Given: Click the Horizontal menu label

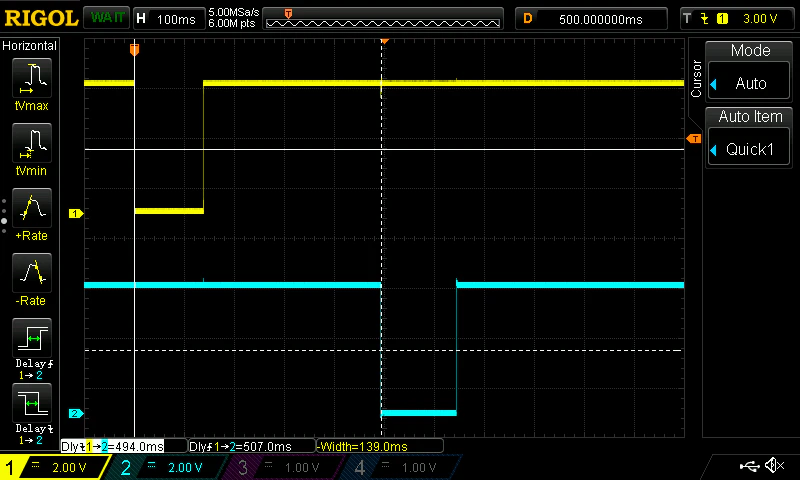Looking at the screenshot, I should (30, 46).
